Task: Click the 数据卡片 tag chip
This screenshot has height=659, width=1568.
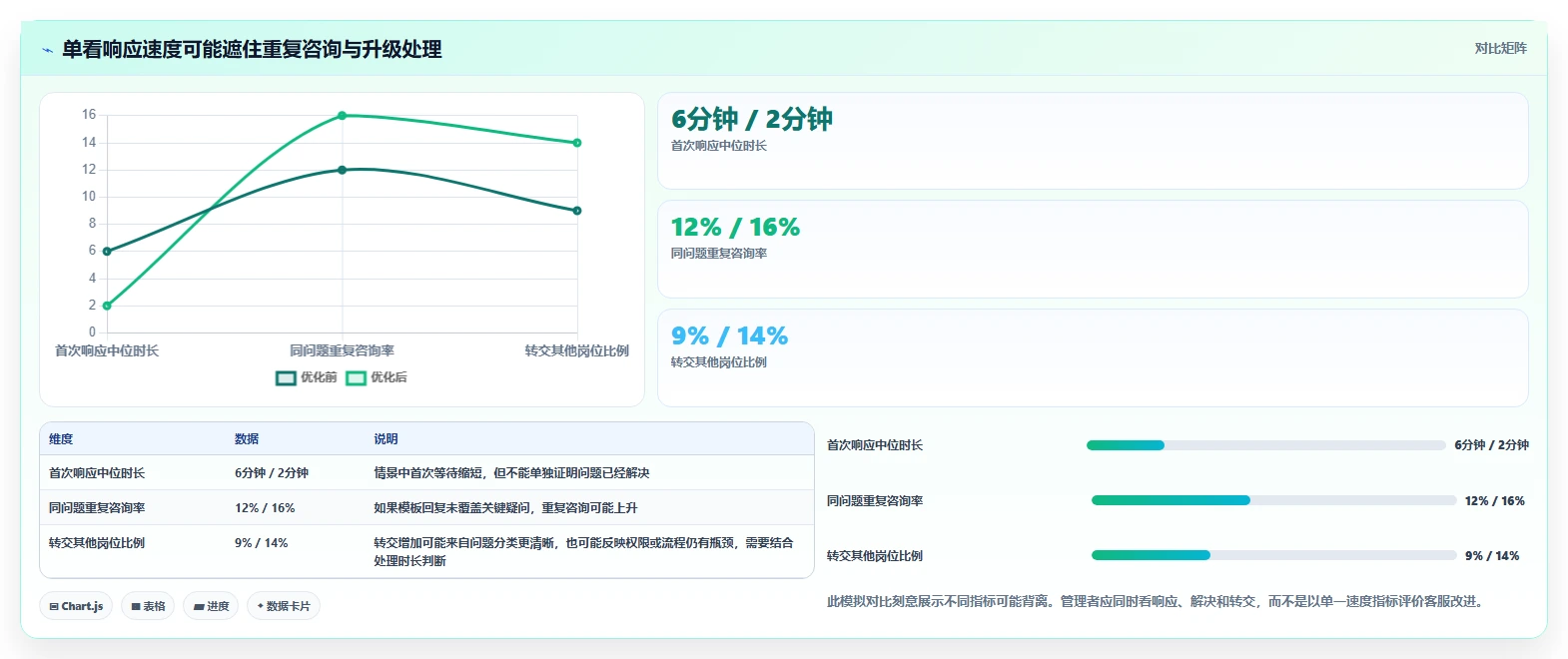Action: (284, 606)
